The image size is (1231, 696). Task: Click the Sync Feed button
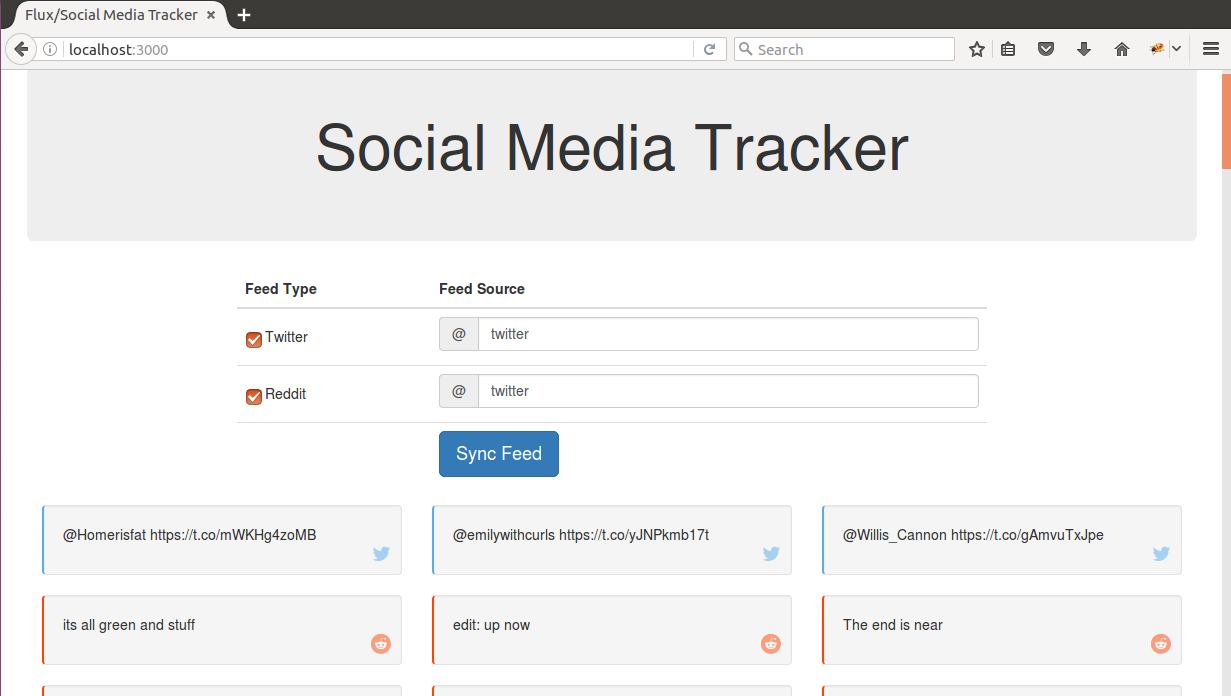[499, 454]
